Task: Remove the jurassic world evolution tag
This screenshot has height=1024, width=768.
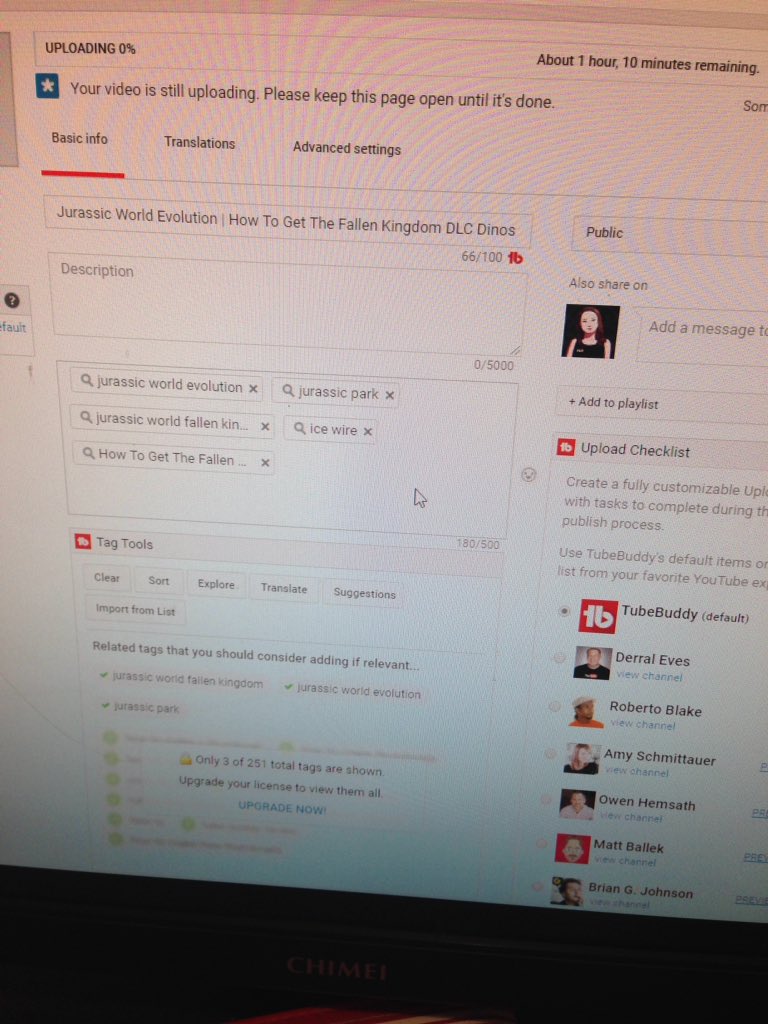Action: click(253, 389)
